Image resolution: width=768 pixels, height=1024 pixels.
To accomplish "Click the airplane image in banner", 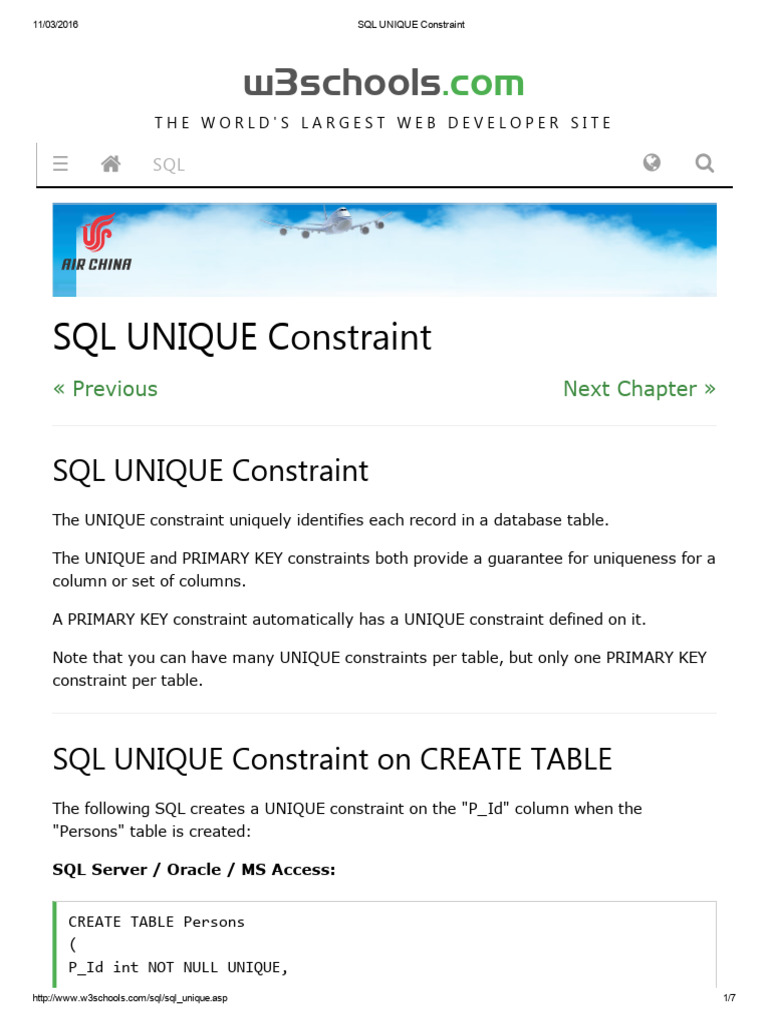I will [x=334, y=222].
